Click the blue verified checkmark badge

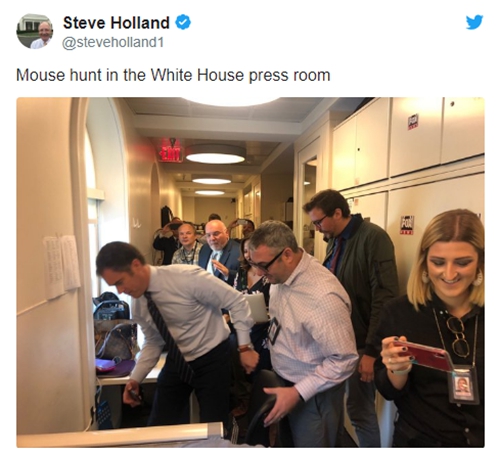[183, 22]
